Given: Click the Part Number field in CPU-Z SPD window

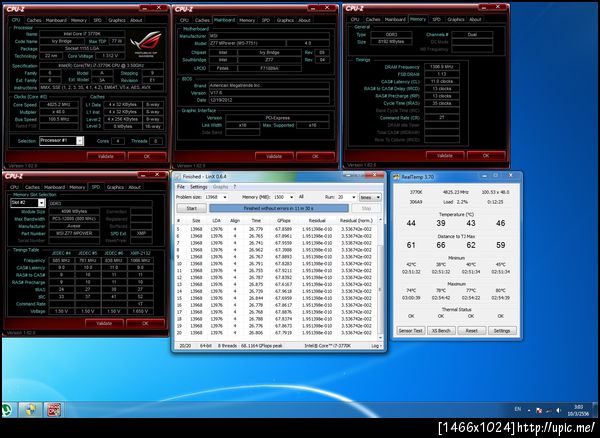Looking at the screenshot, I should tap(74, 233).
